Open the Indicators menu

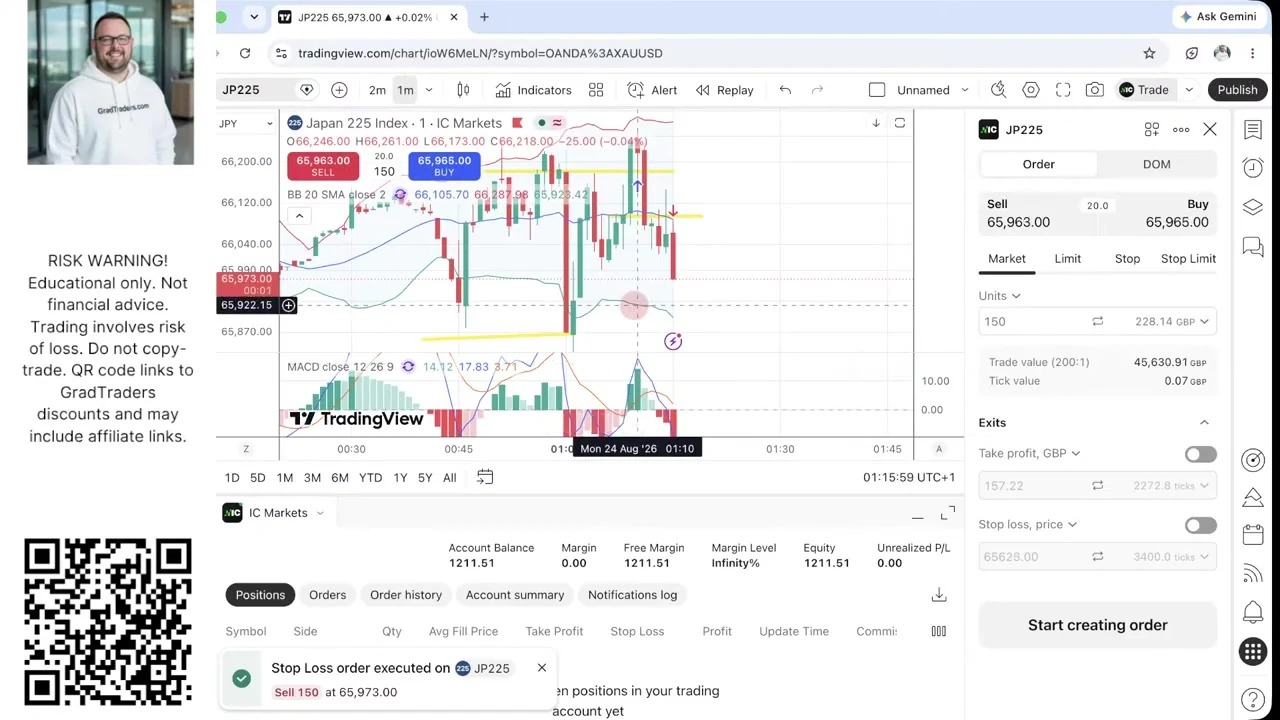coord(533,90)
